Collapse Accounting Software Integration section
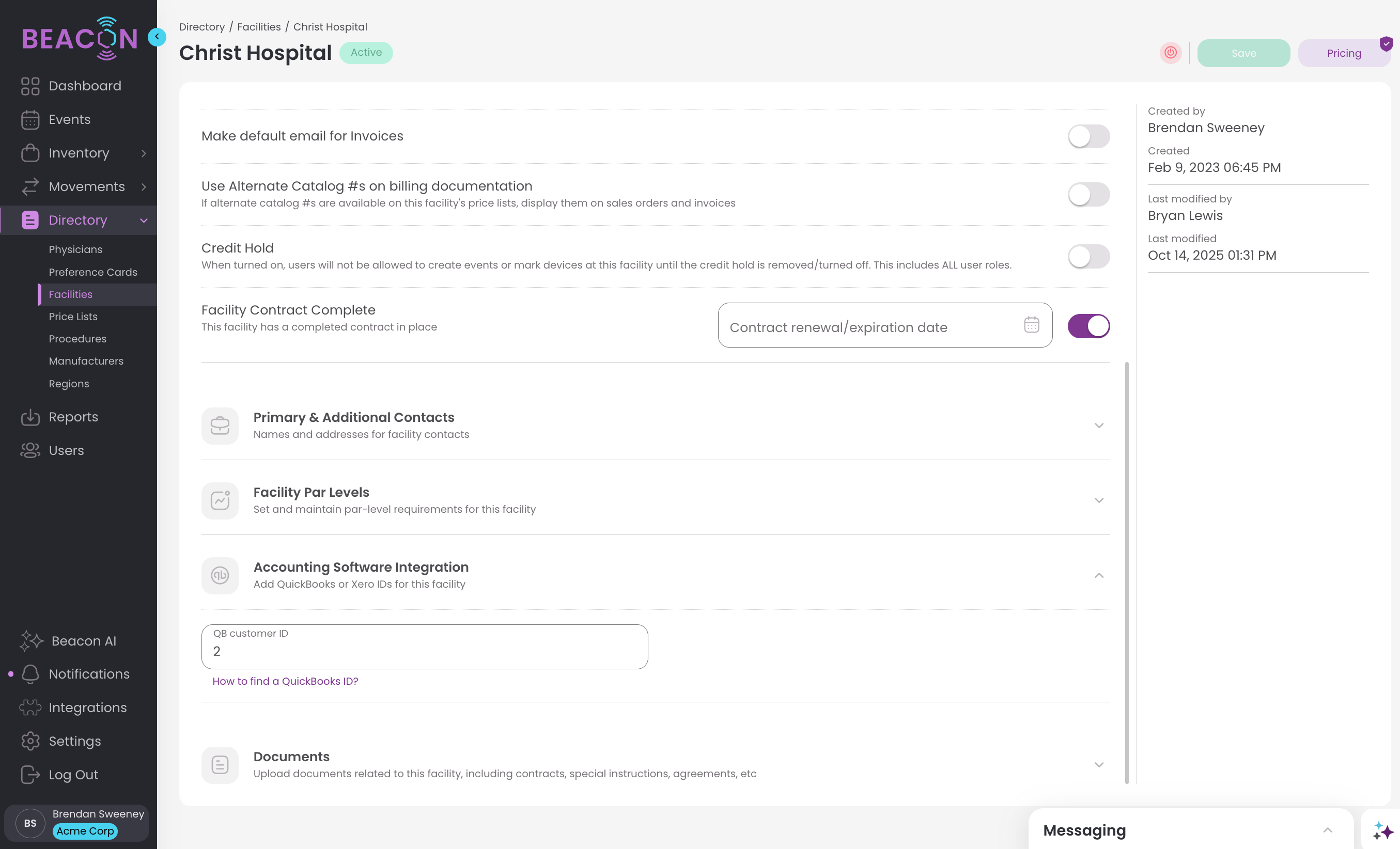This screenshot has height=849, width=1400. pos(1098,576)
